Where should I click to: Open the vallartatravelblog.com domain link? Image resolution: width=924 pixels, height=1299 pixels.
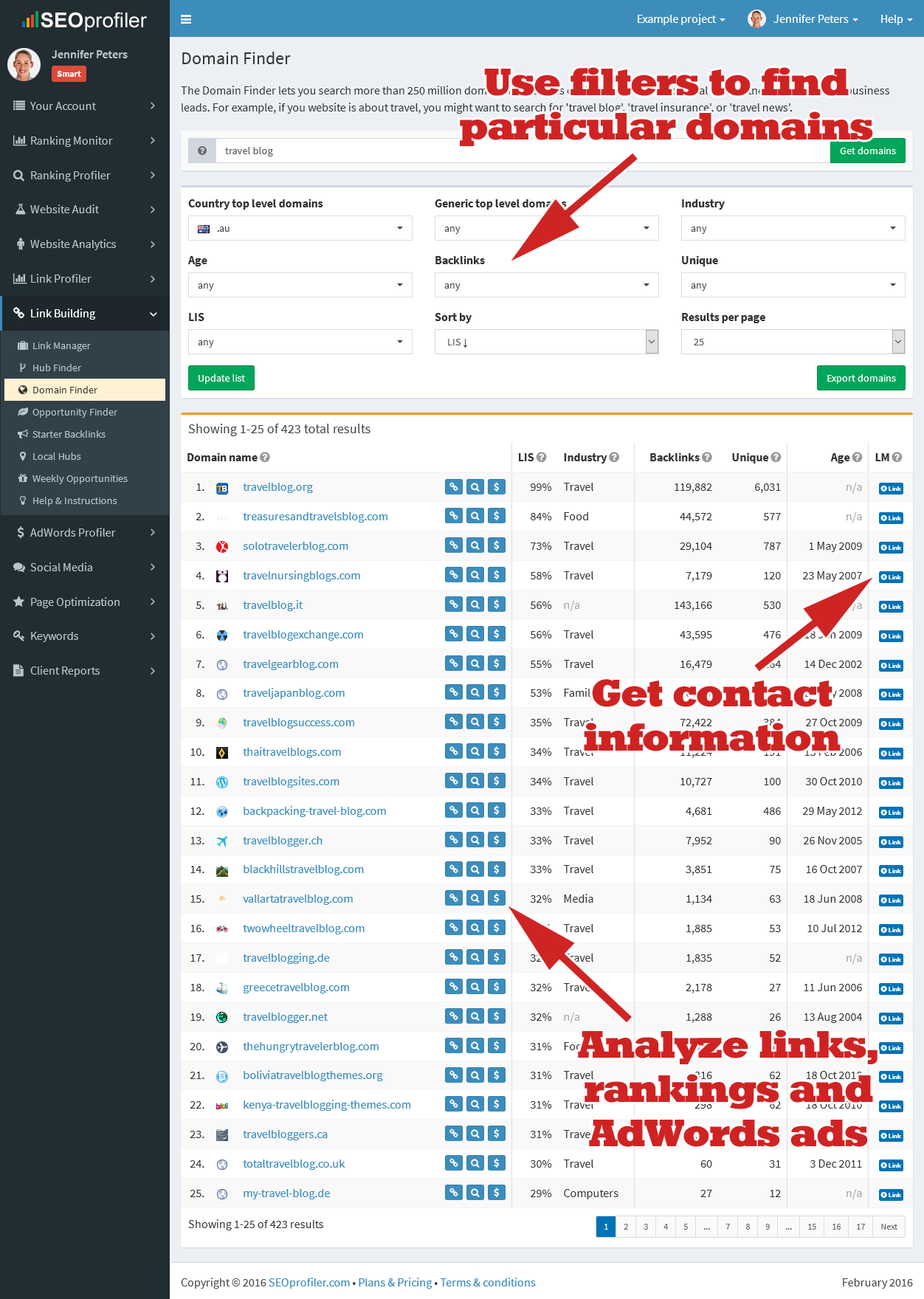click(x=297, y=898)
